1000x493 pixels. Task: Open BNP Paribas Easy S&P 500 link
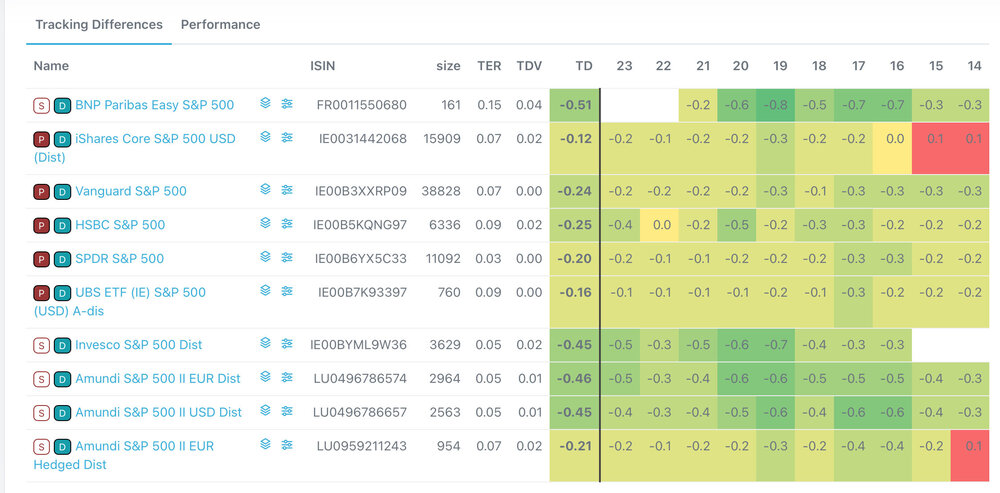tap(154, 105)
